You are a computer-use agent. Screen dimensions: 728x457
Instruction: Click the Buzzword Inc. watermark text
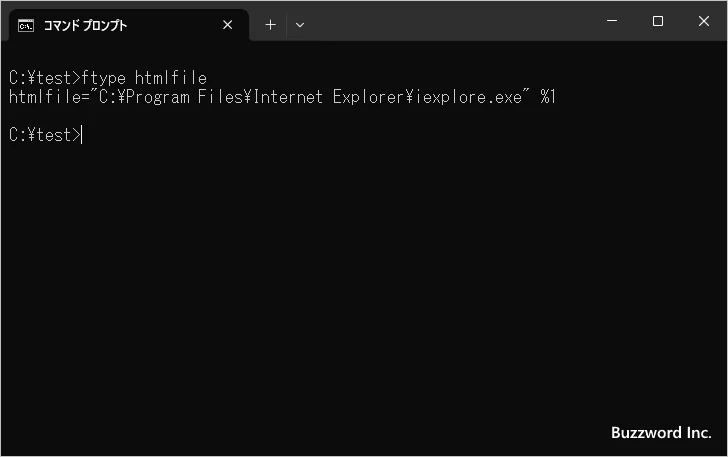[x=661, y=433]
